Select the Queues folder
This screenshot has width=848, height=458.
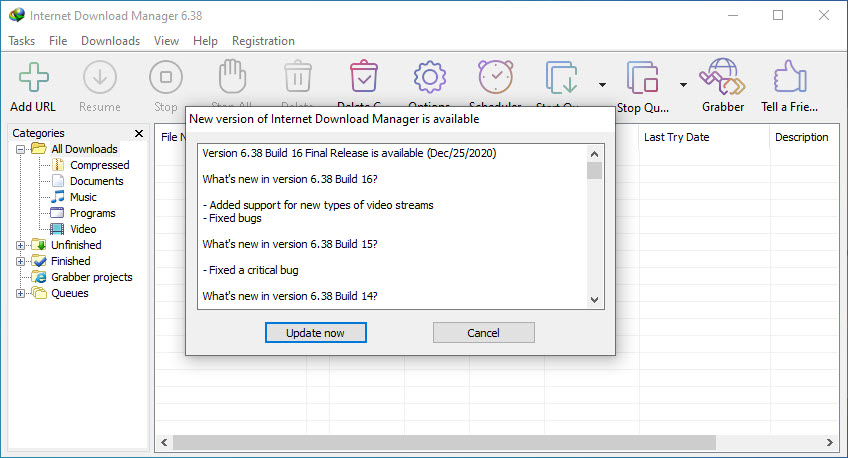point(70,293)
